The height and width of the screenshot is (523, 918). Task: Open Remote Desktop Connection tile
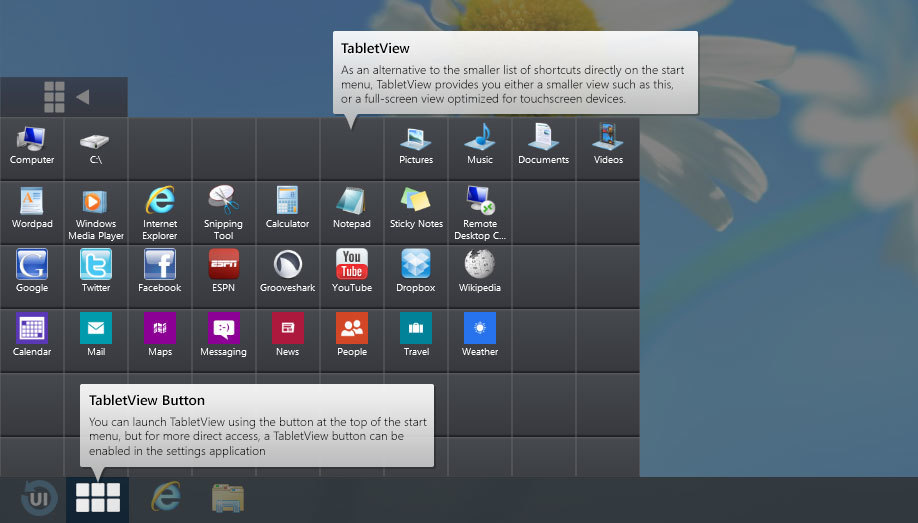[x=479, y=213]
